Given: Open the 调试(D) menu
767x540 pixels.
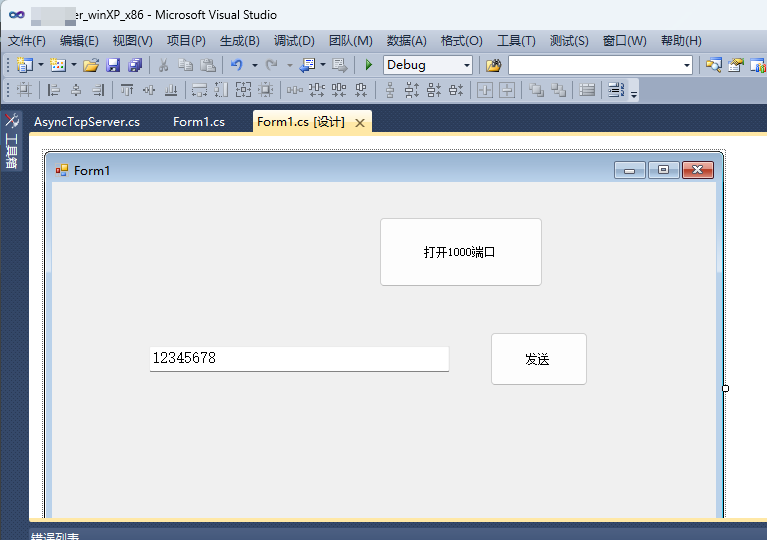Looking at the screenshot, I should coord(294,41).
